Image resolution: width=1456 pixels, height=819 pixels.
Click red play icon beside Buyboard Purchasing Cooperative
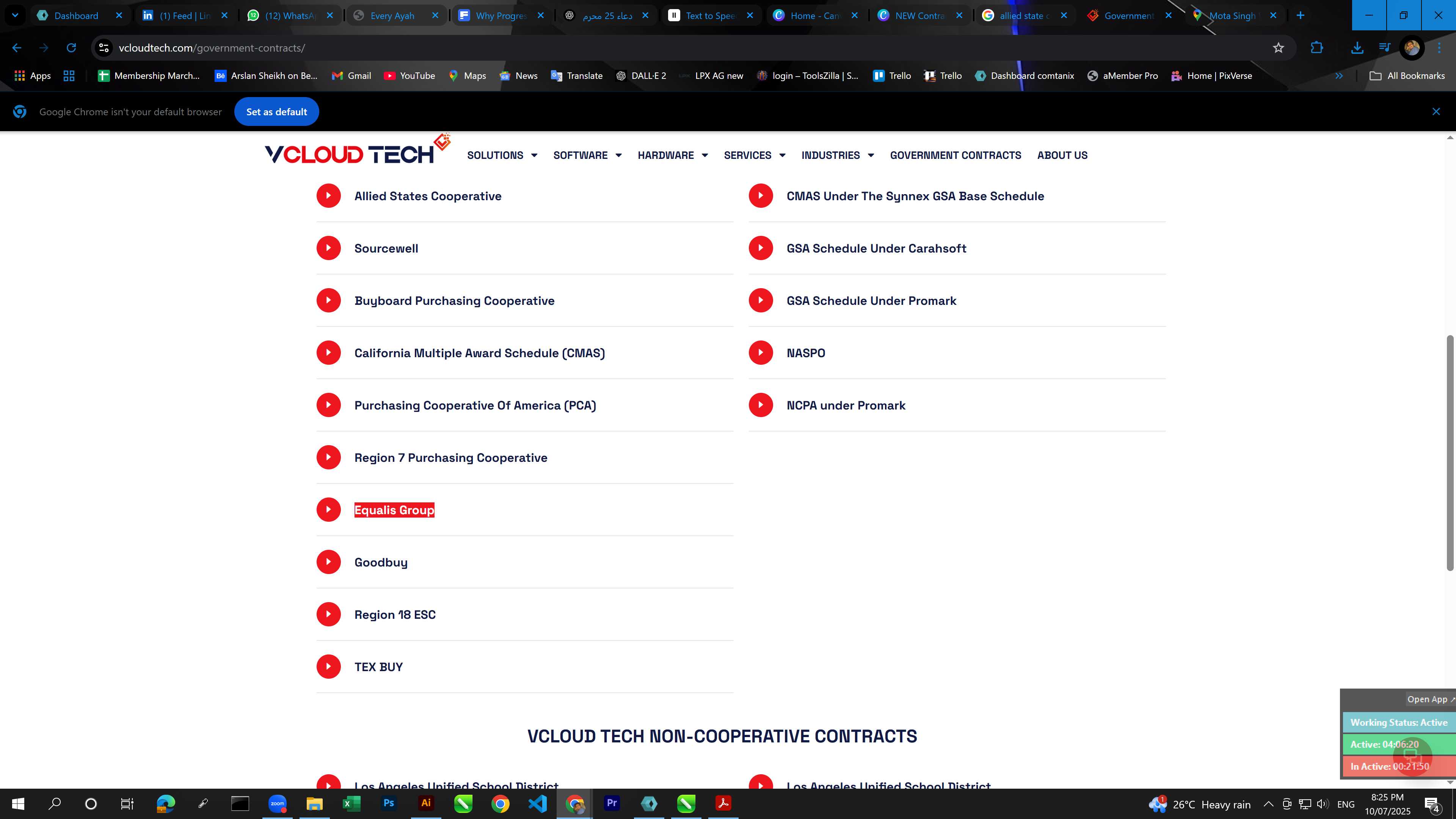coord(328,300)
